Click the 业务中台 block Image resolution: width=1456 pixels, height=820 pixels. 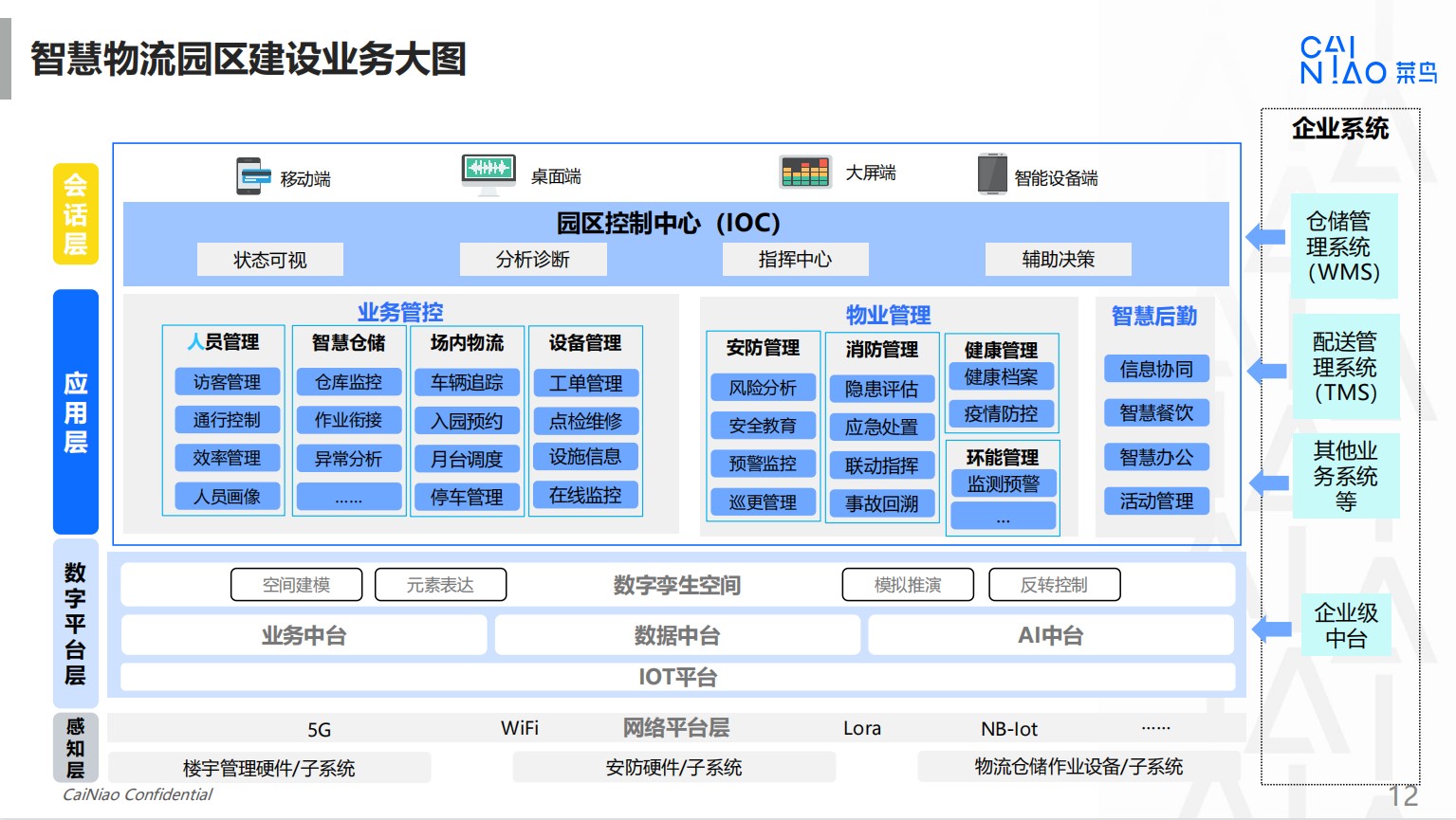pyautogui.click(x=304, y=635)
